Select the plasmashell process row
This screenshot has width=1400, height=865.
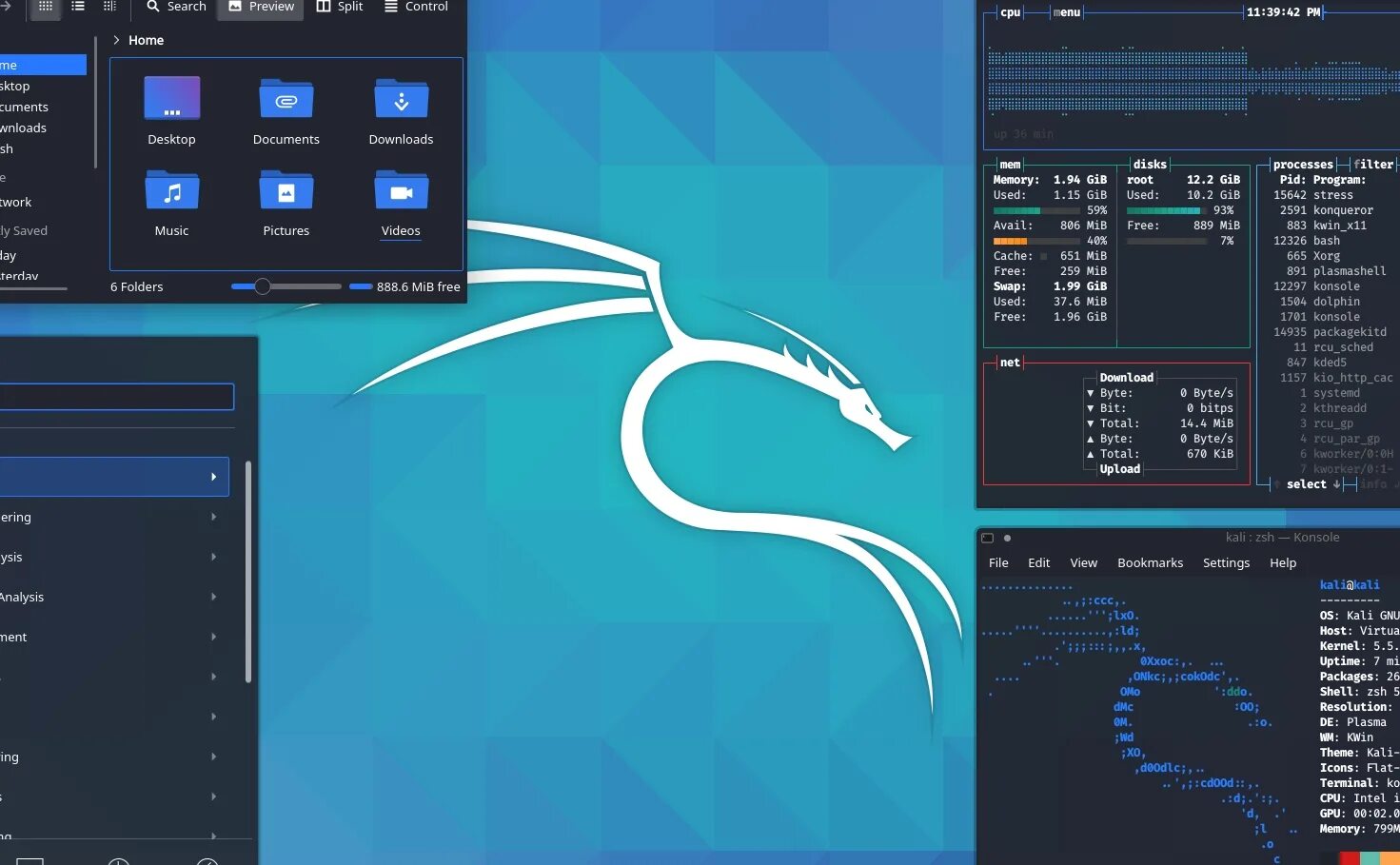coord(1332,271)
